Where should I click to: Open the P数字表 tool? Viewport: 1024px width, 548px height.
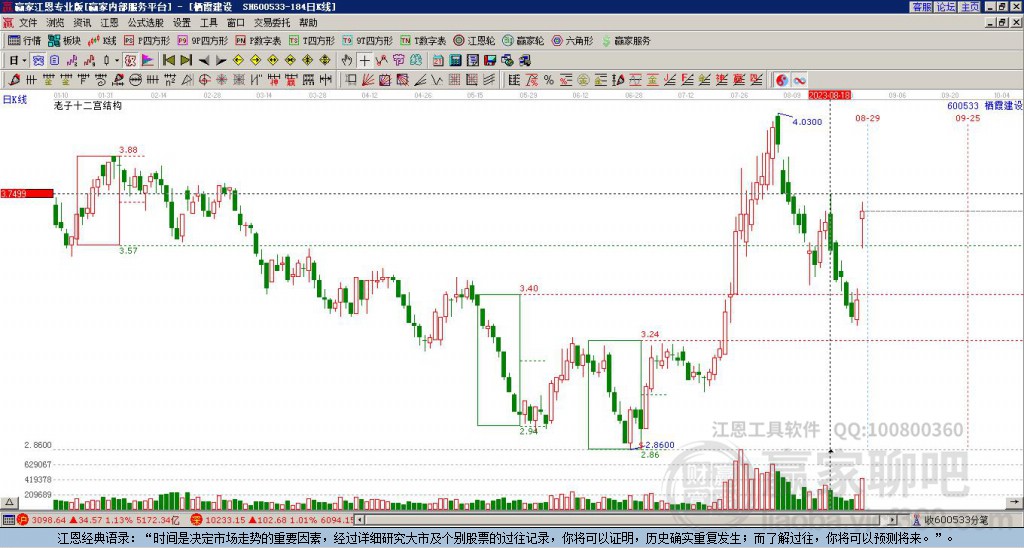click(258, 40)
